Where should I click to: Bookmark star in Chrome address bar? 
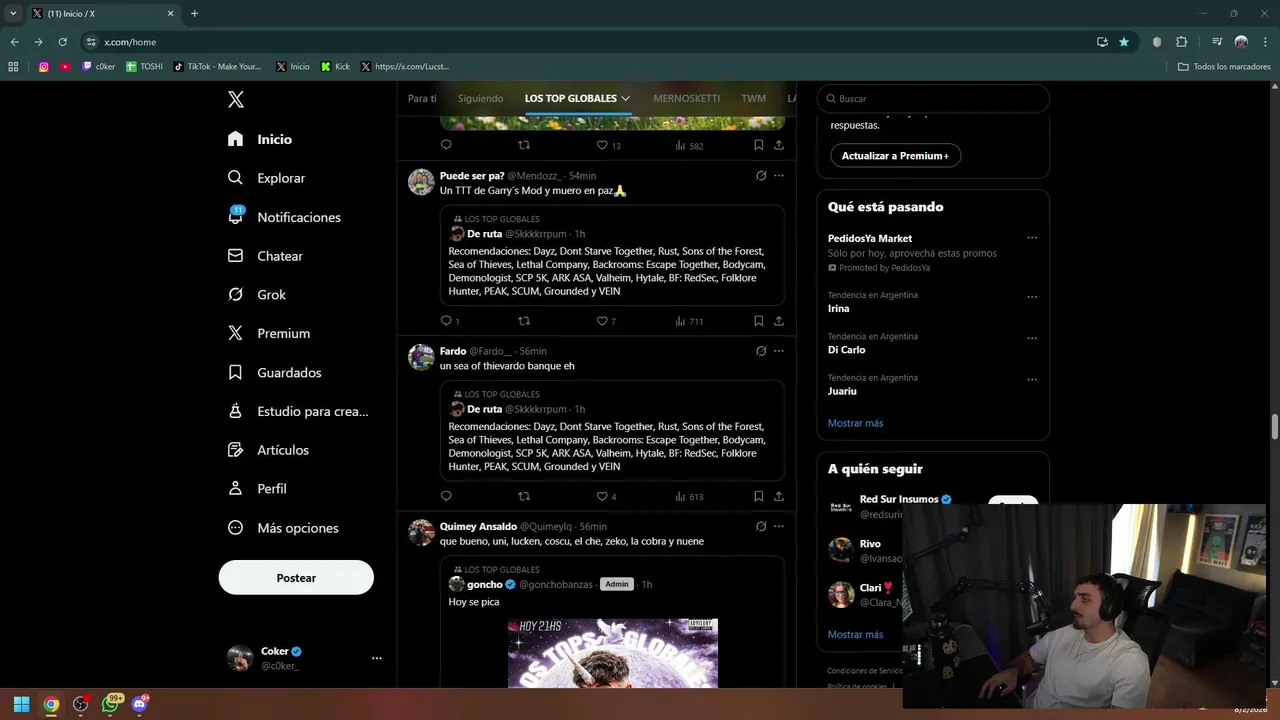(x=1124, y=42)
